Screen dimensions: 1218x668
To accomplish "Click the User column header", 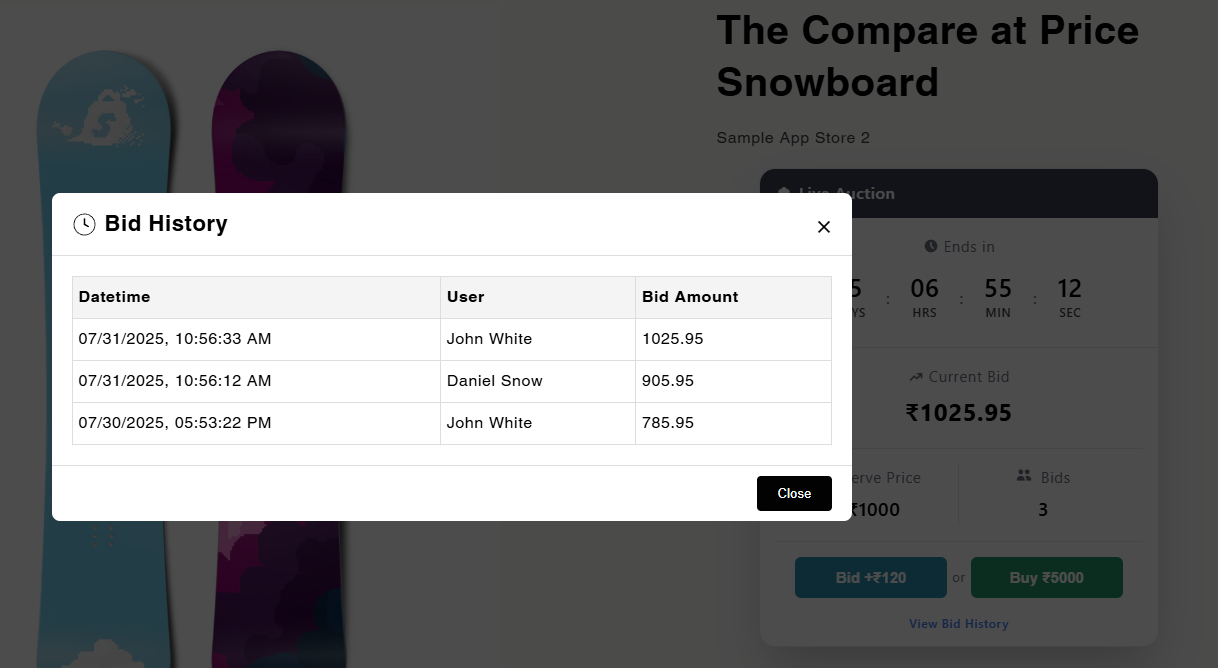I will pyautogui.click(x=465, y=297).
